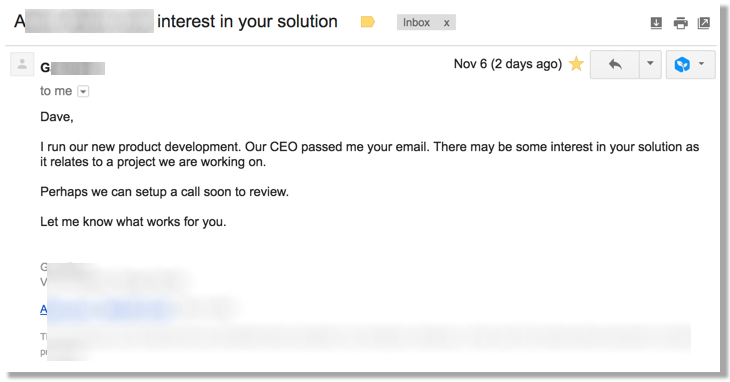Click the sender name starting with G
This screenshot has width=730, height=382.
72,68
